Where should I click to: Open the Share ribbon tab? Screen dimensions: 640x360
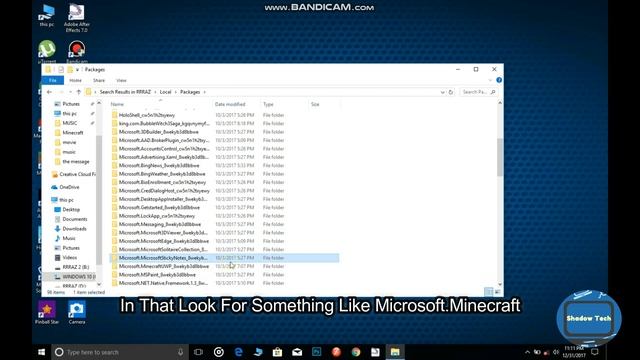[x=99, y=80]
